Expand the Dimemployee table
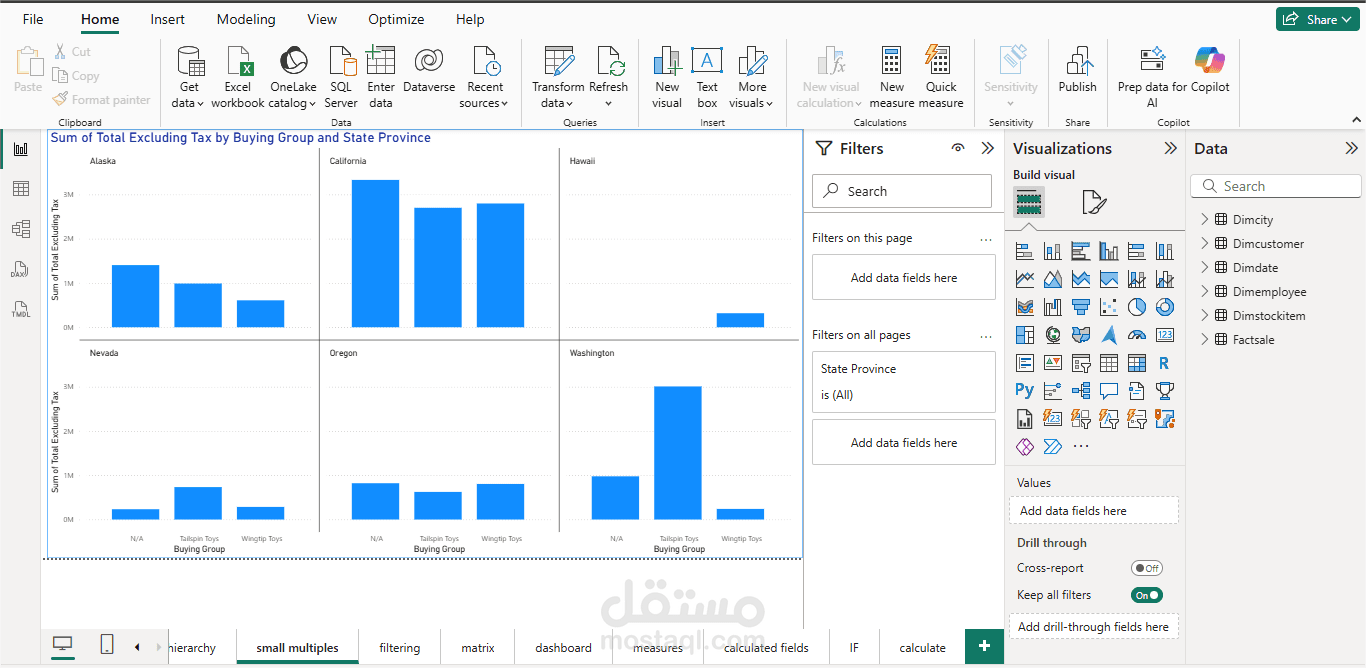The image size is (1366, 668). (1204, 291)
